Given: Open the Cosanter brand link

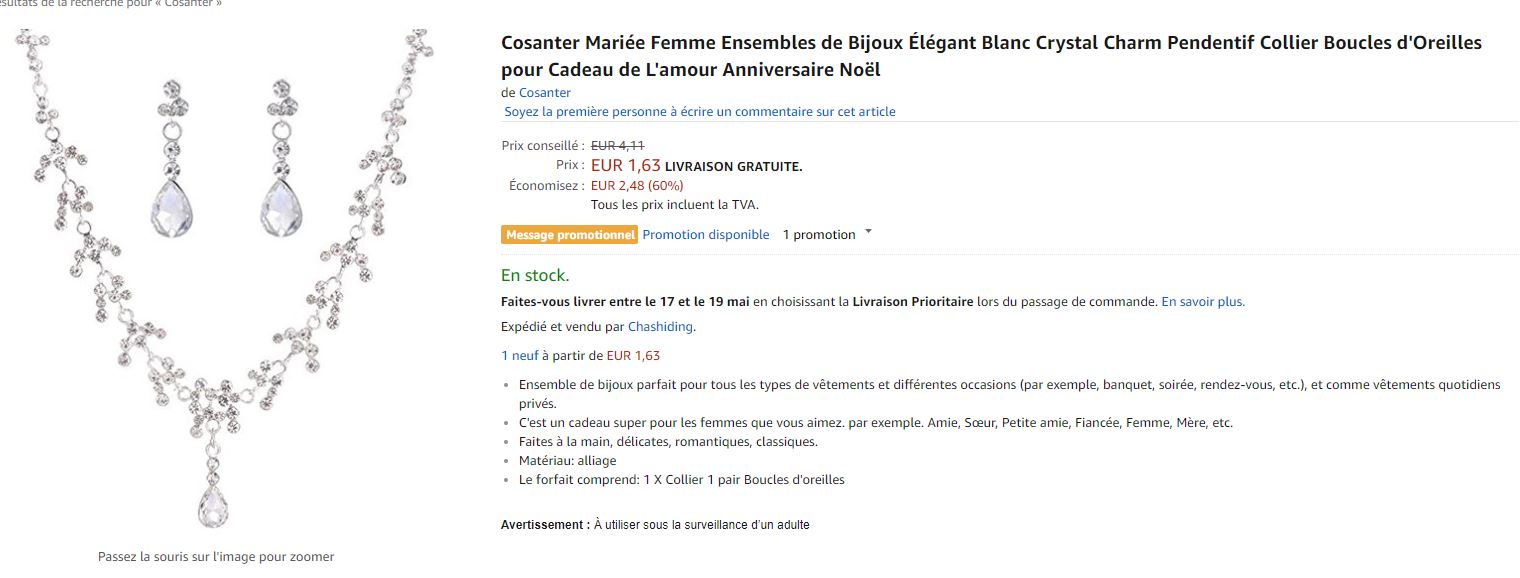Looking at the screenshot, I should [x=545, y=93].
